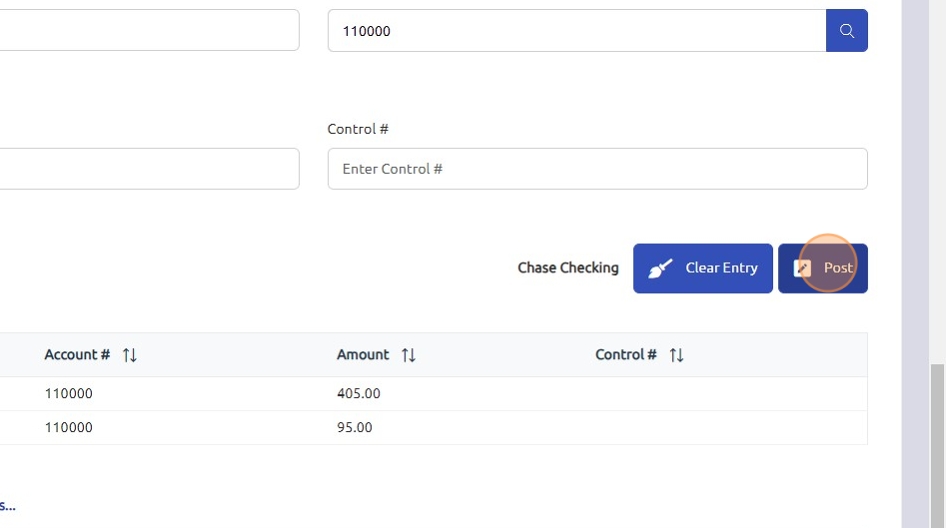Click the magnifier search icon beside 110000

tap(846, 31)
